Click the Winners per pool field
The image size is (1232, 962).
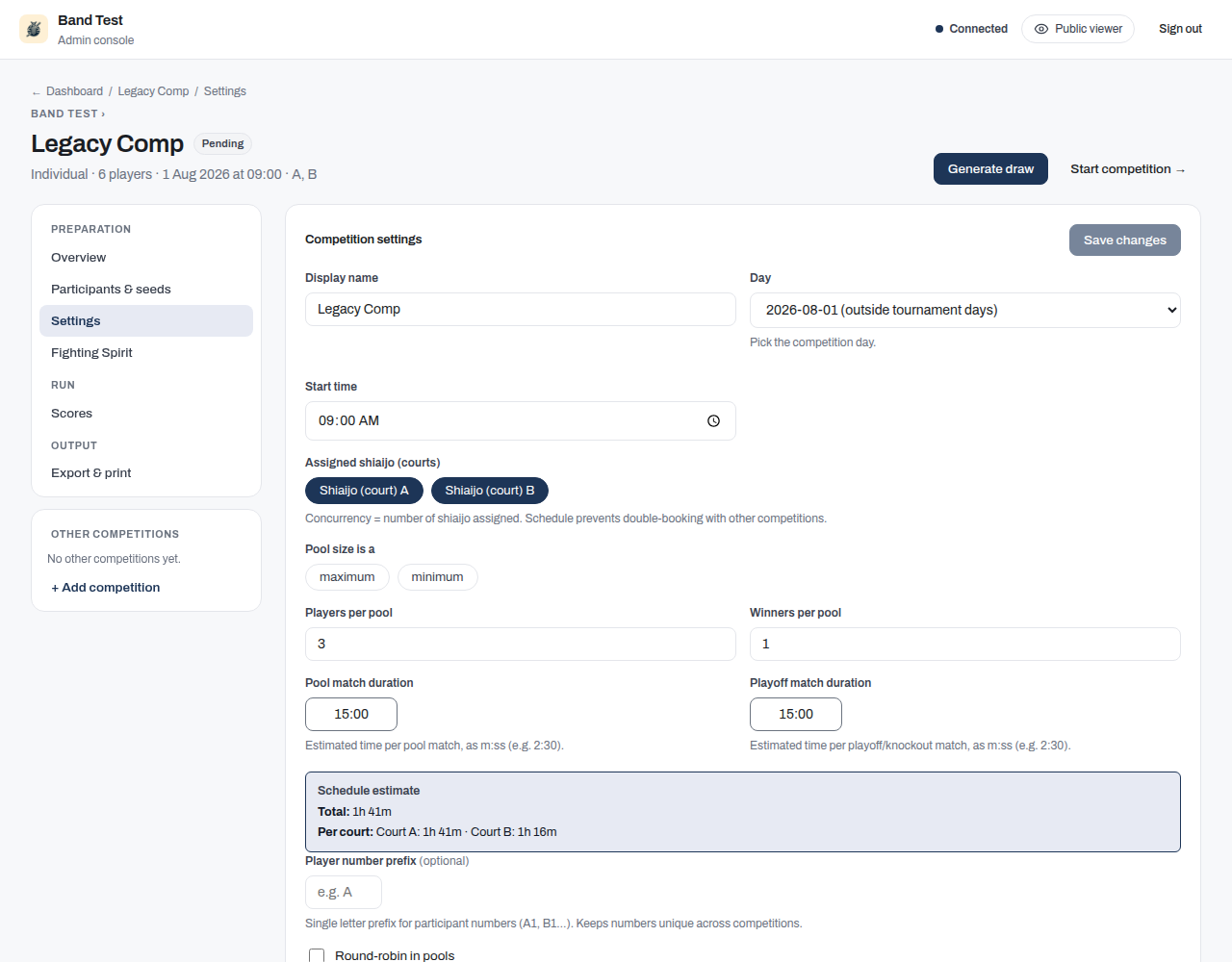(x=965, y=645)
